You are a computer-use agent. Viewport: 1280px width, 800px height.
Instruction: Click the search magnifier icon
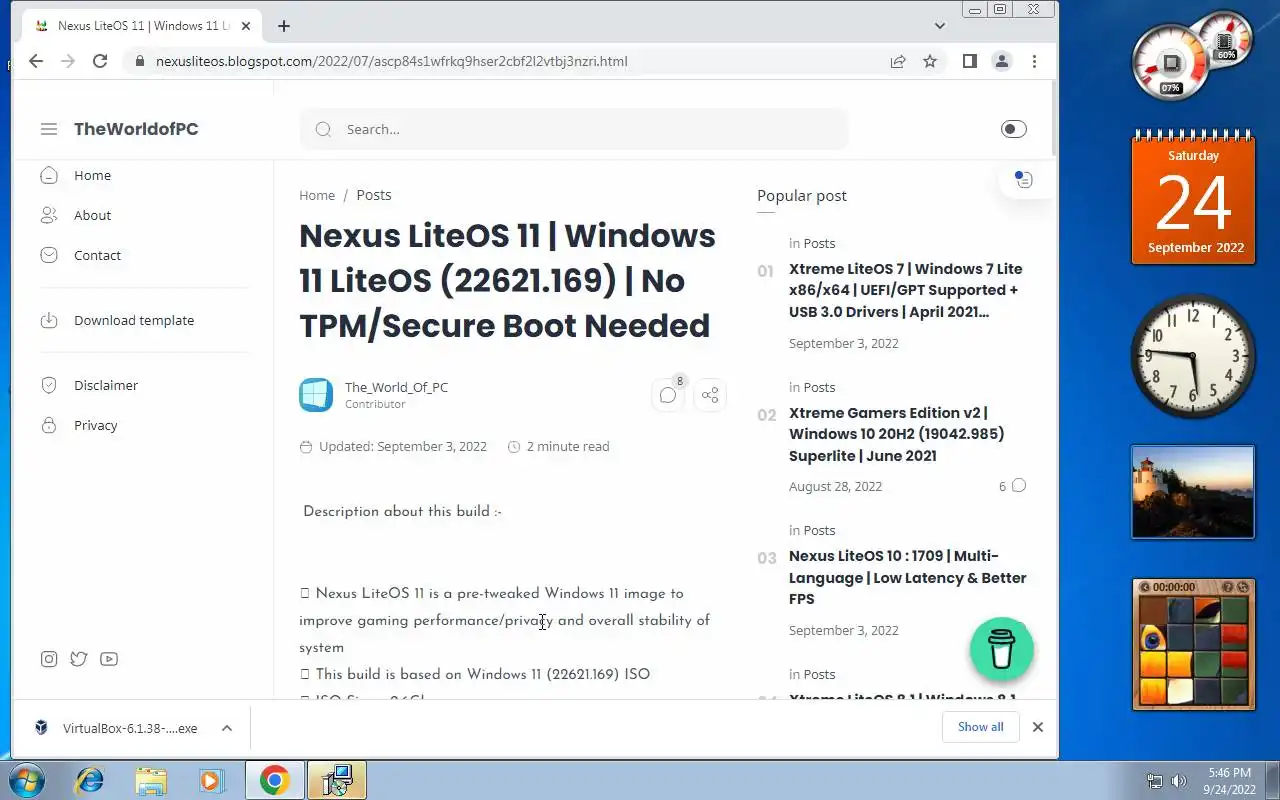coord(323,129)
